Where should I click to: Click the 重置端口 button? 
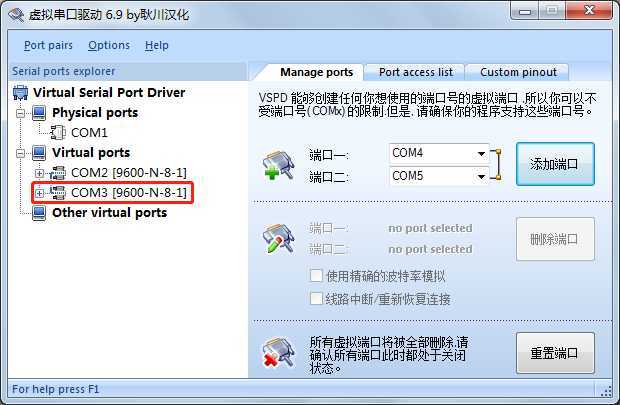coord(555,353)
